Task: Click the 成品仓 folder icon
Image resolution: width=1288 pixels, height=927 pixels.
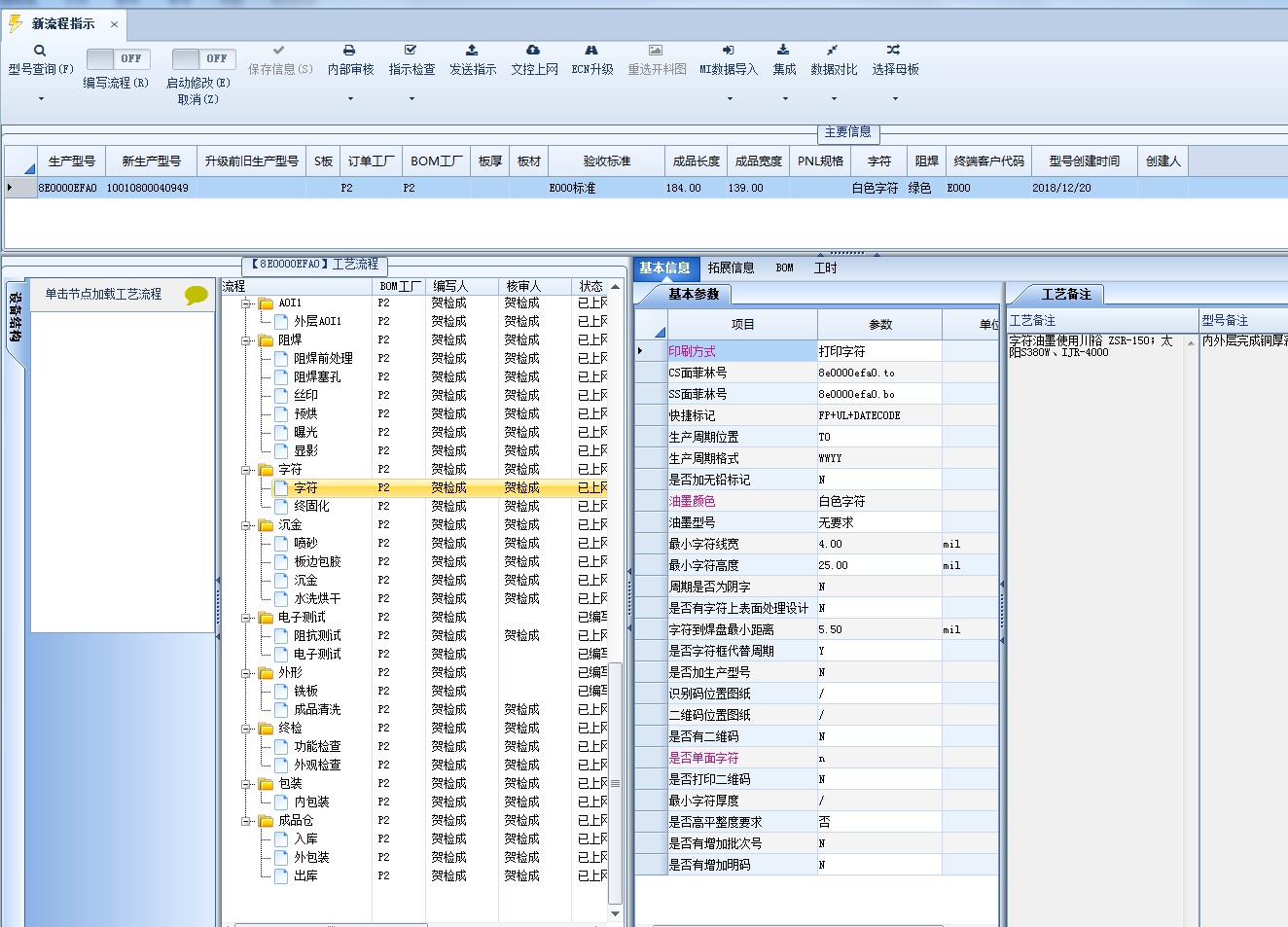Action: point(266,821)
